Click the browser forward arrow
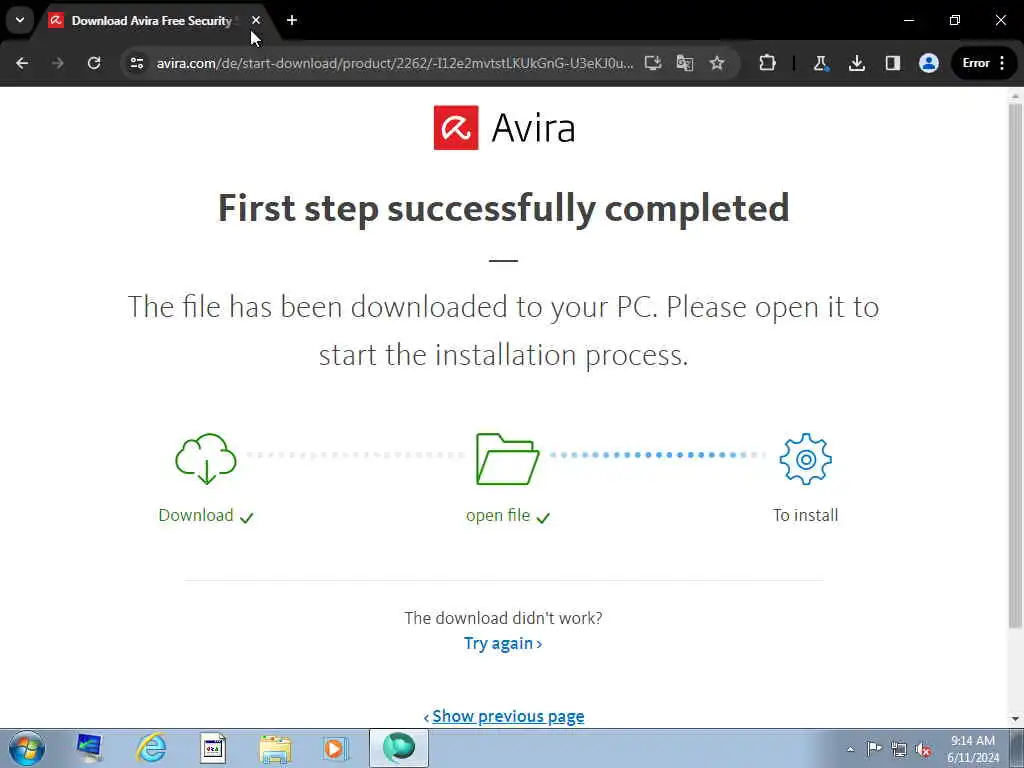 tap(58, 63)
